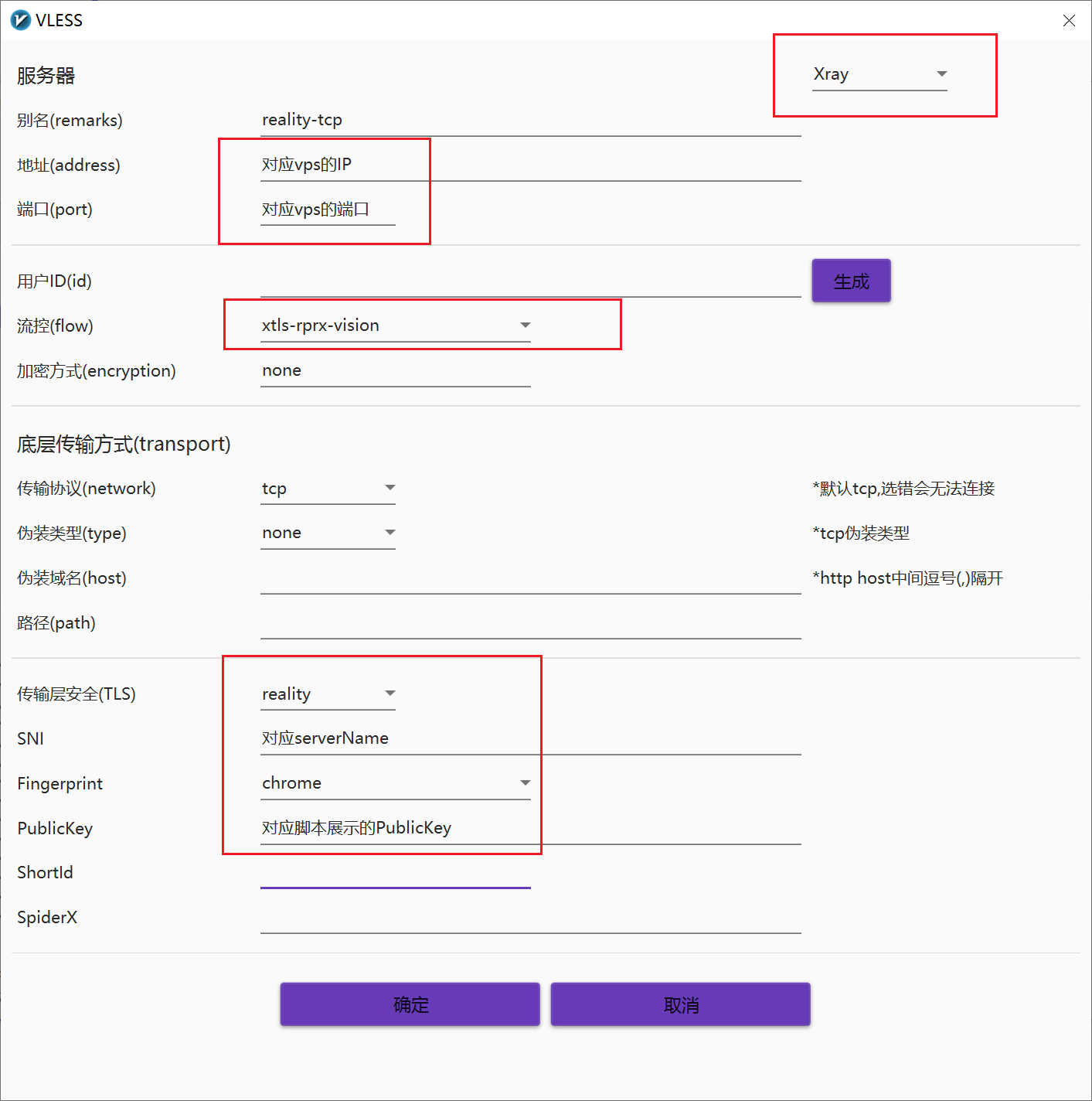Open the Fingerprint chrome dropdown

click(x=396, y=783)
